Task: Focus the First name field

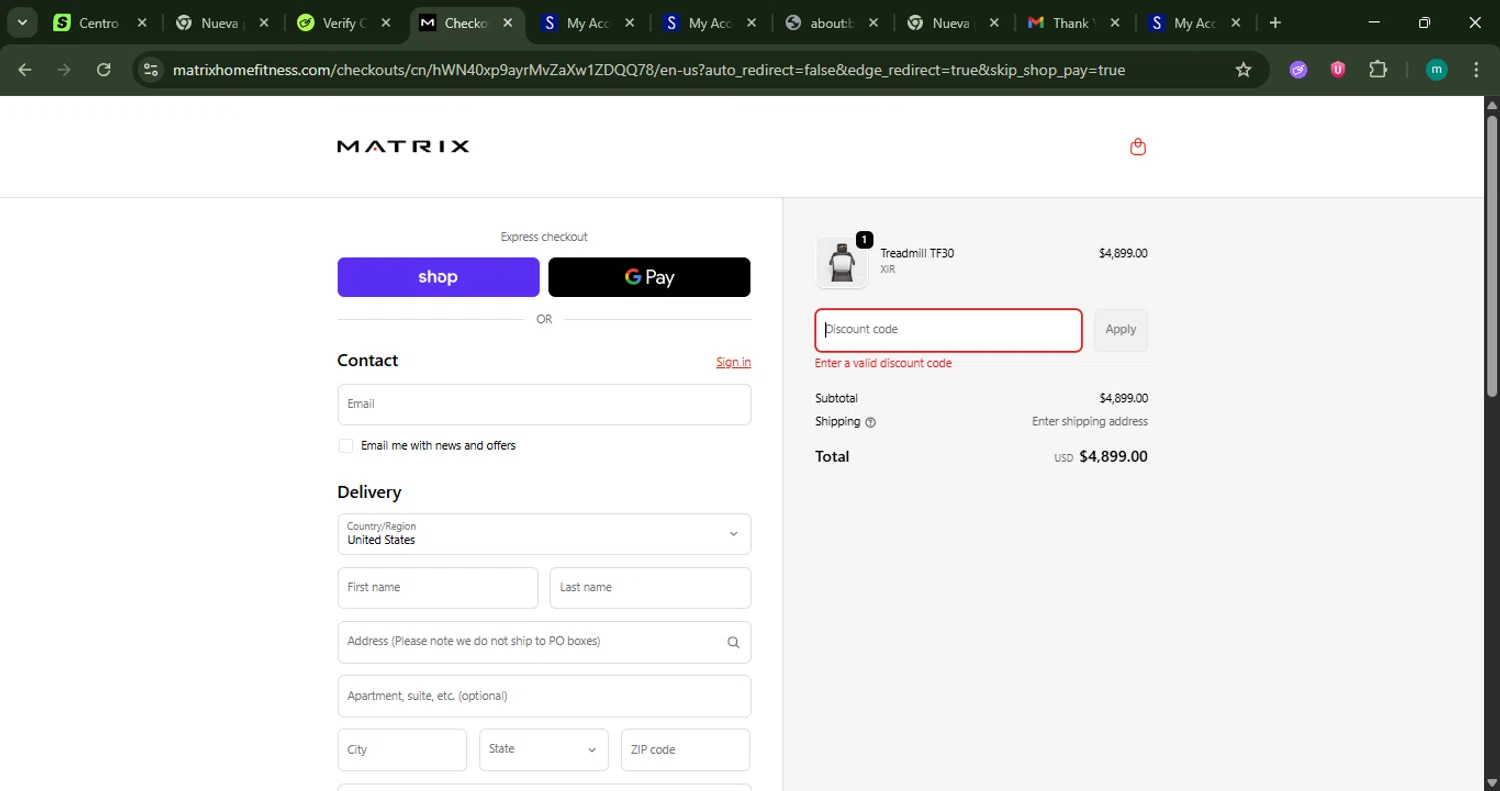Action: [438, 588]
